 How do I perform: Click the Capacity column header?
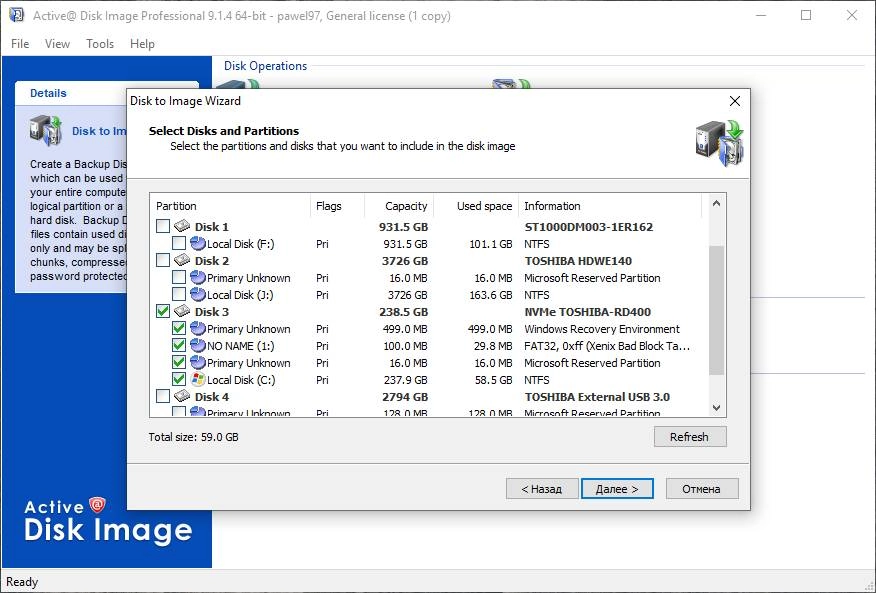(x=398, y=206)
